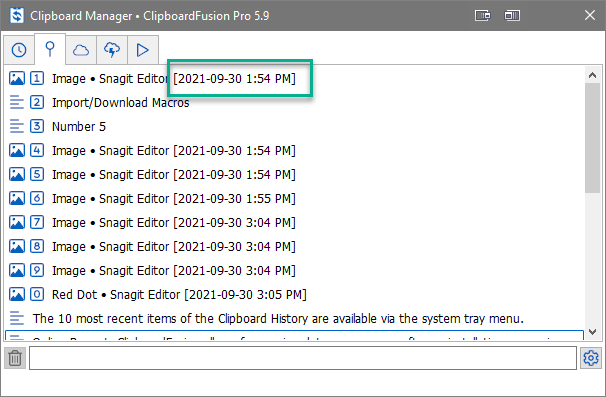
Task: Click scrollbar down arrow
Action: click(x=592, y=332)
